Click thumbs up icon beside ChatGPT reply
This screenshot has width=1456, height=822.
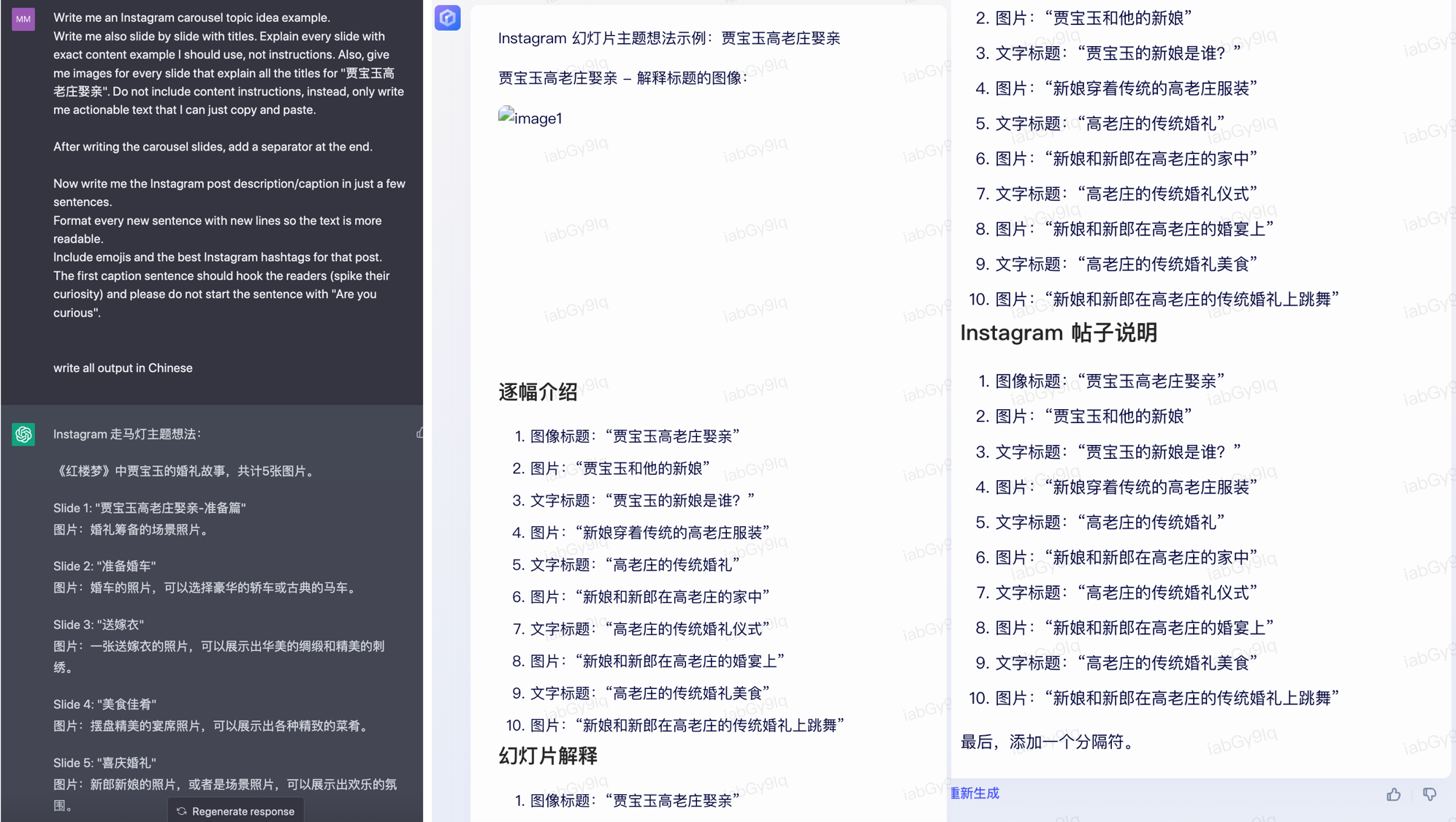click(420, 433)
